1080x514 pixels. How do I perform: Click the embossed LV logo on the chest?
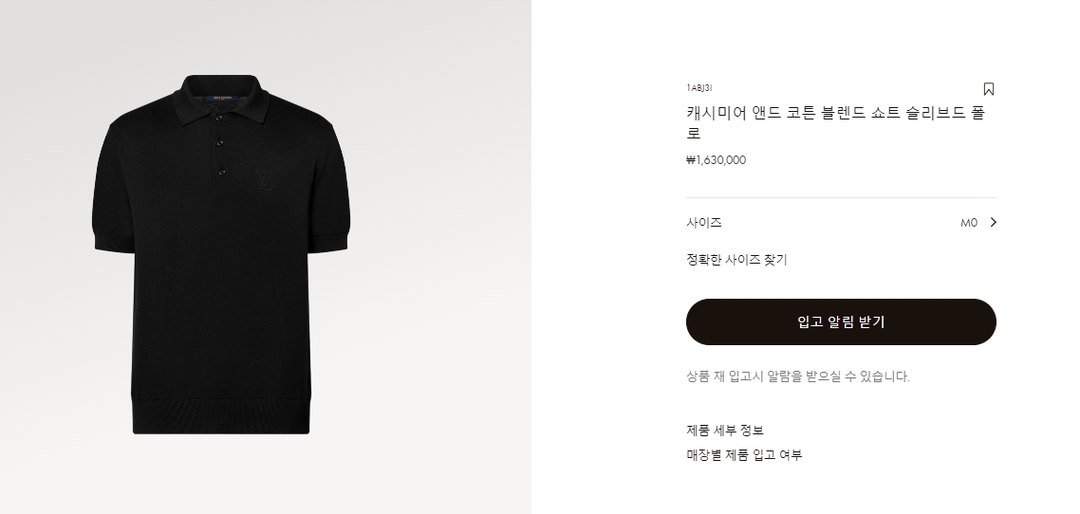[265, 178]
